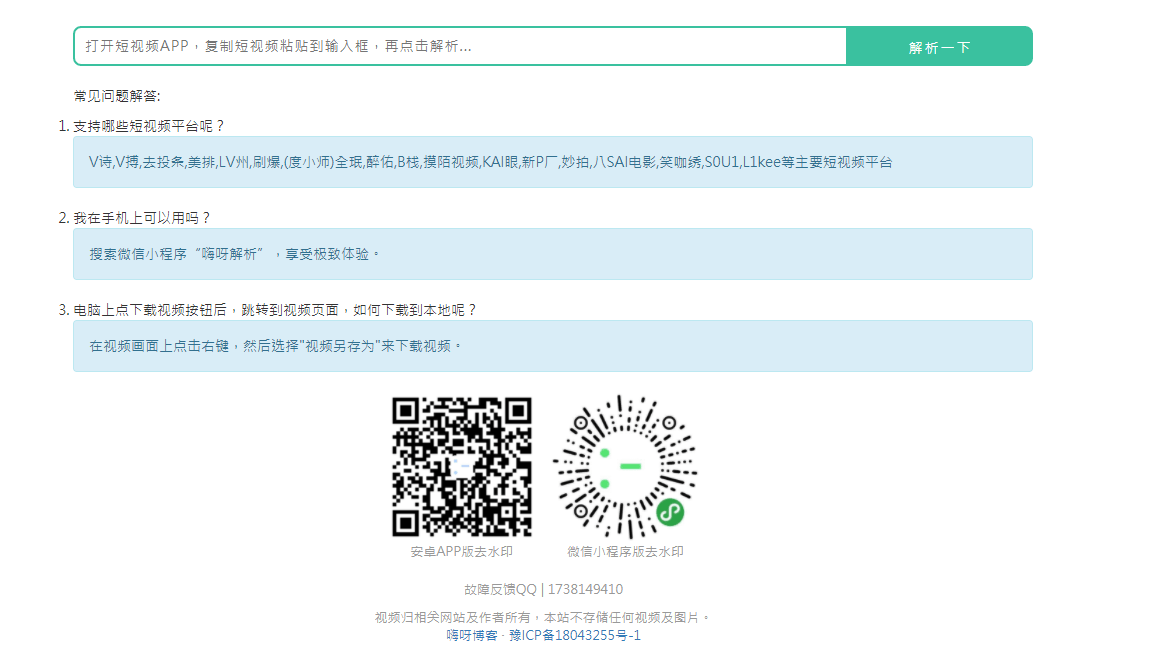Click the 微信小程序版去水印 caption
The width and height of the screenshot is (1158, 669).
(625, 551)
